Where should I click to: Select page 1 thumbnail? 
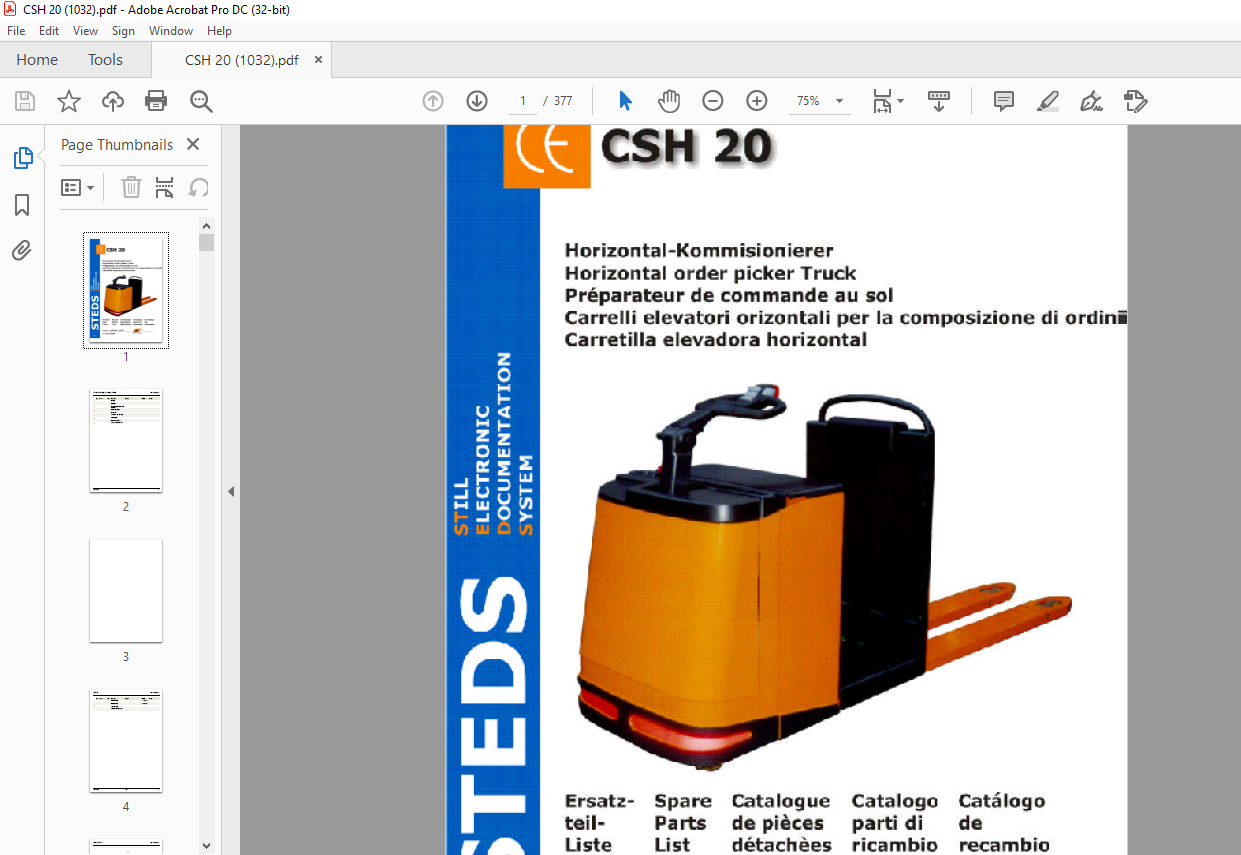click(126, 291)
